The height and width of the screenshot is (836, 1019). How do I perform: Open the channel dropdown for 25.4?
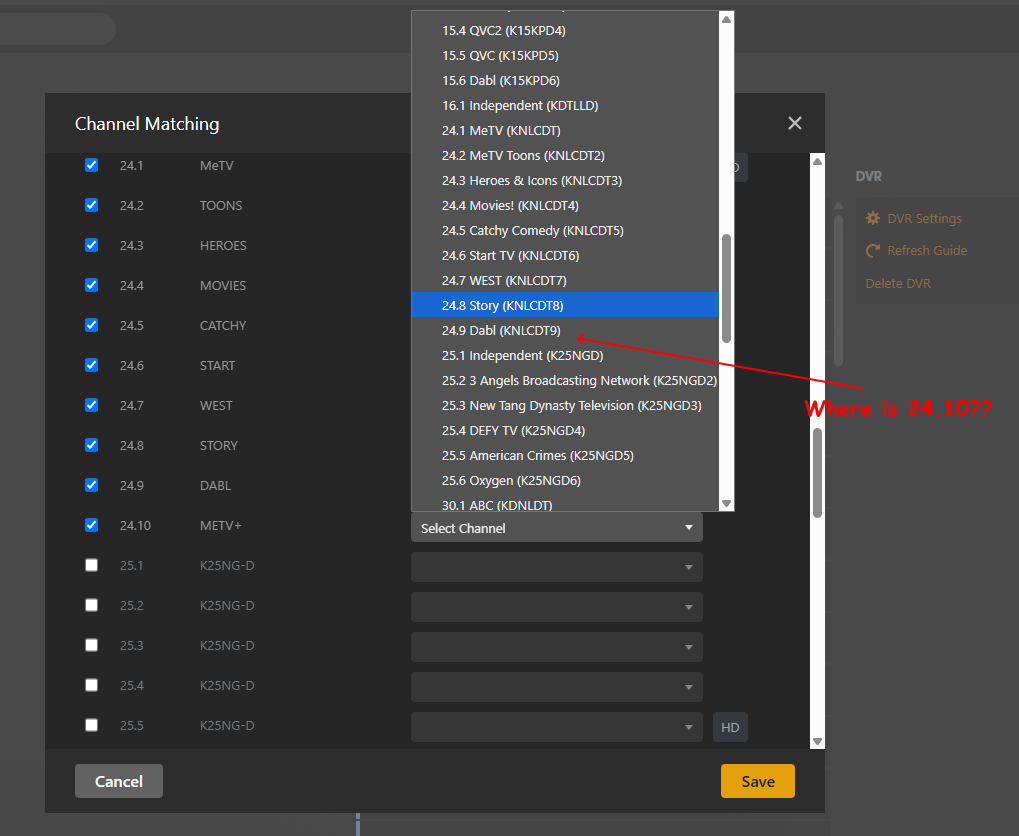click(x=557, y=687)
